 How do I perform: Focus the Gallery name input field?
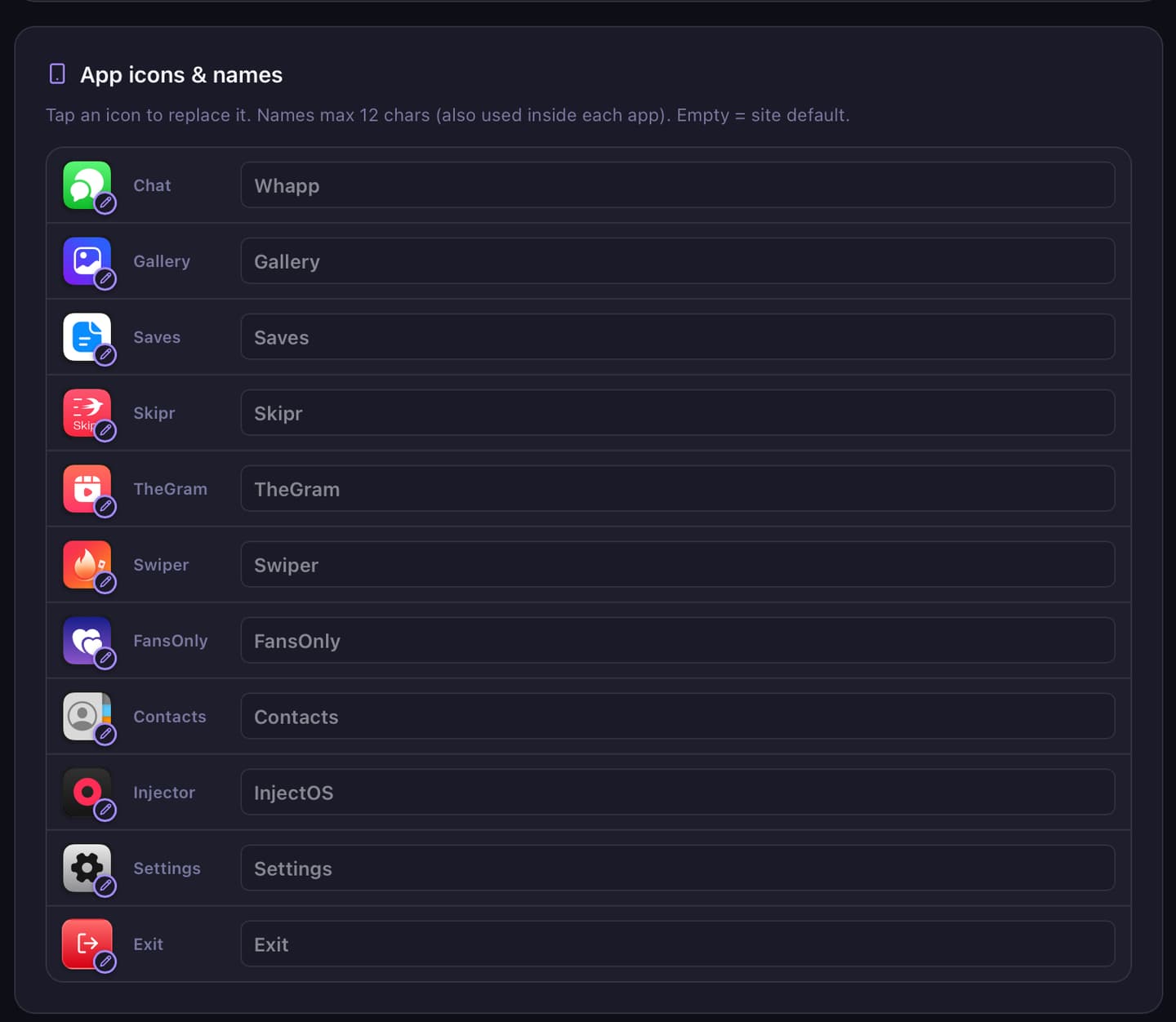point(678,261)
